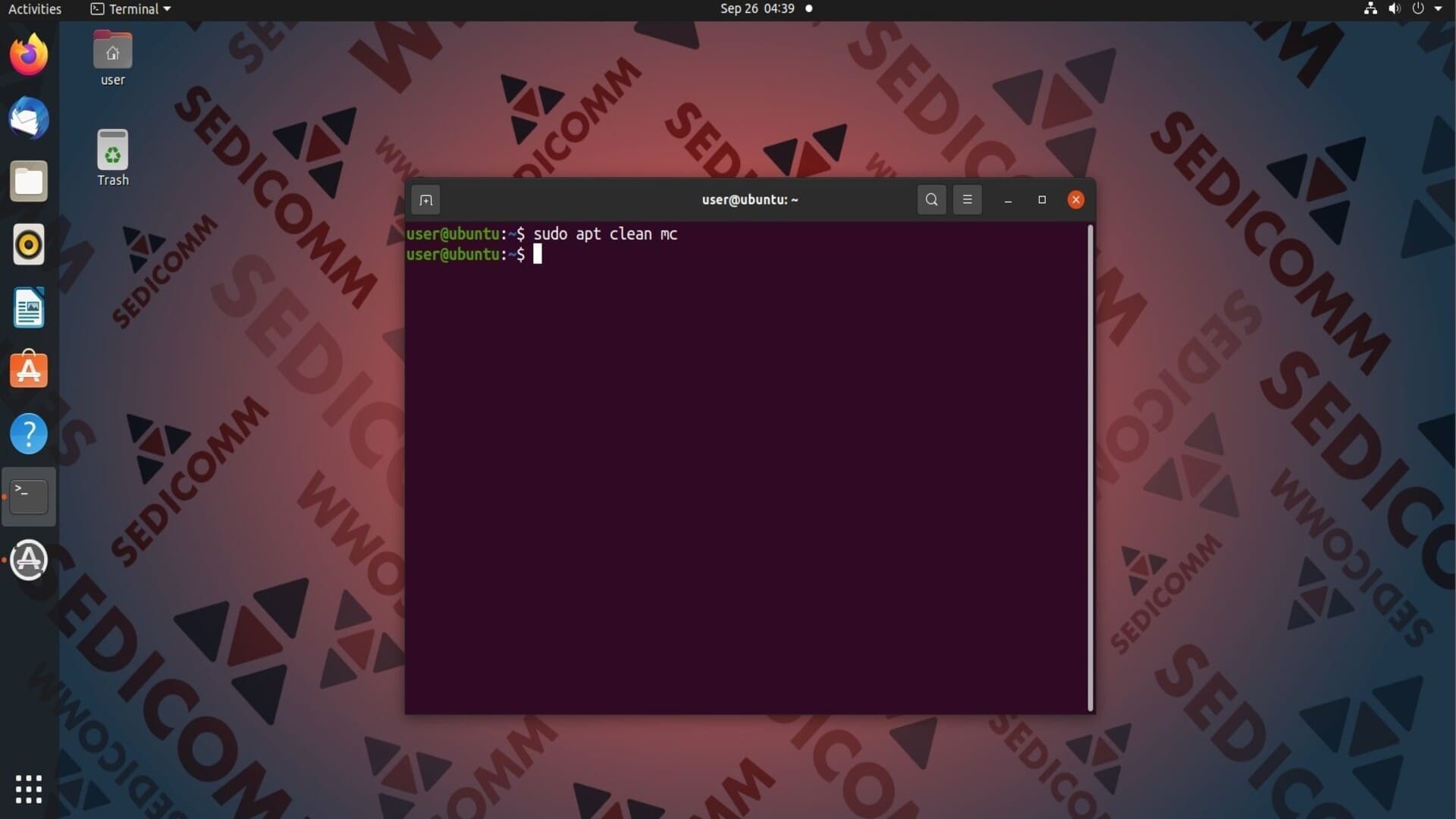1456x819 pixels.
Task: Open the terminal search tool
Action: pyautogui.click(x=931, y=199)
